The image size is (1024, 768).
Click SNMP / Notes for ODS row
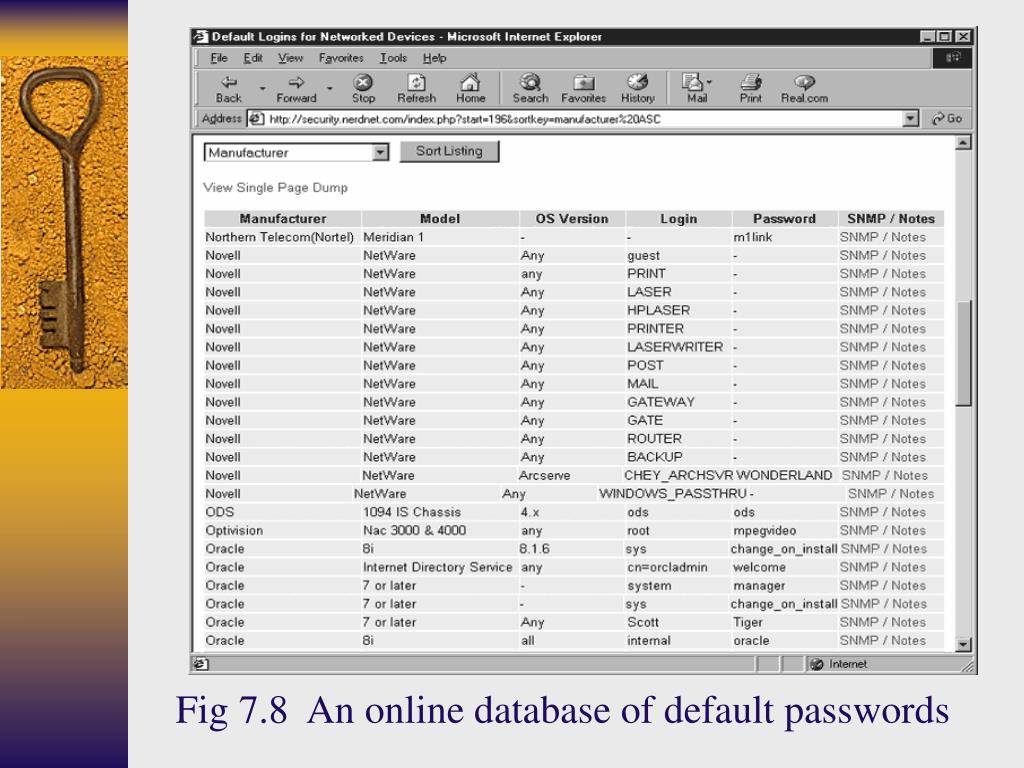[x=882, y=512]
